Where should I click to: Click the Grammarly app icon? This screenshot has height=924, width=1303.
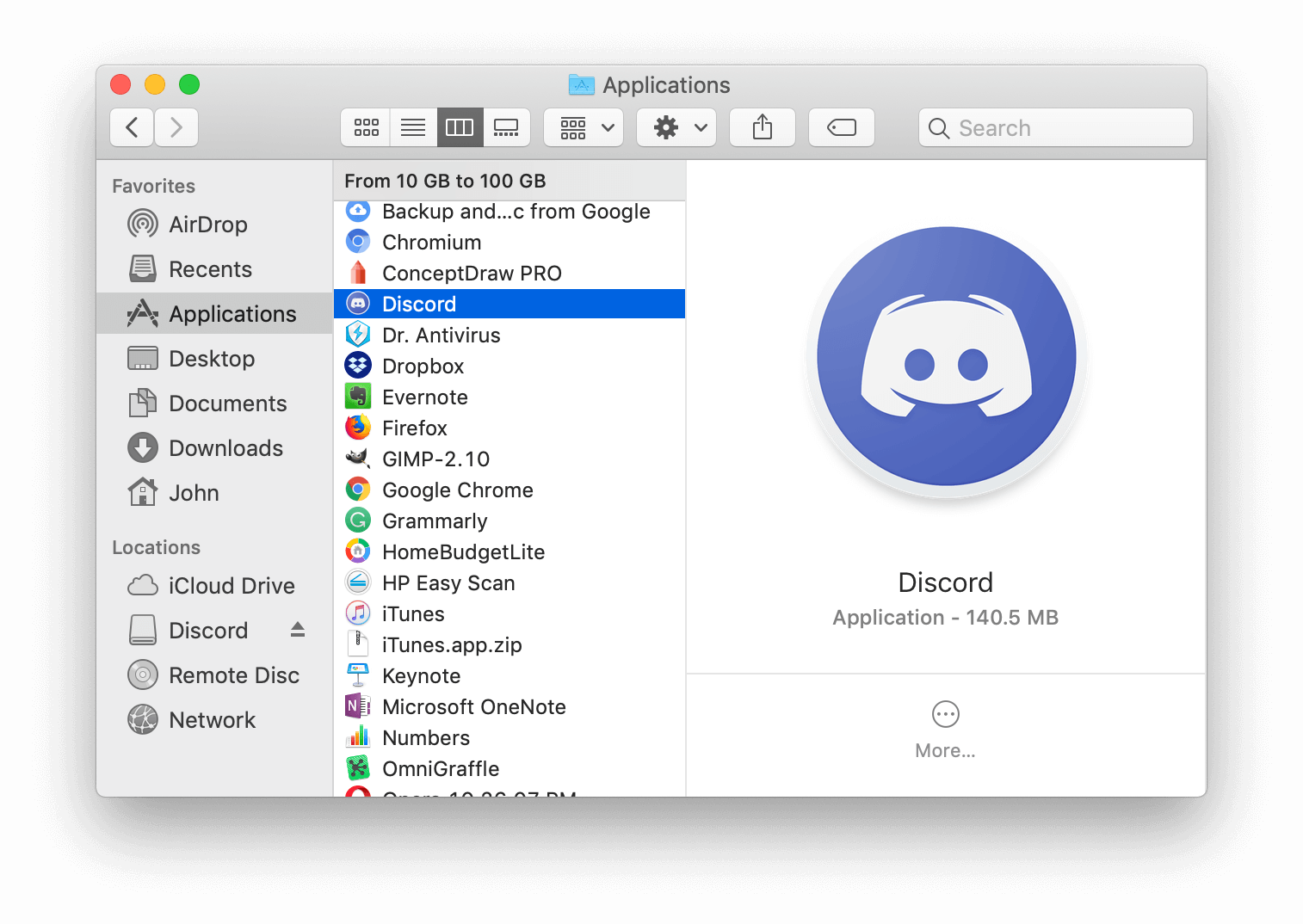click(x=358, y=521)
